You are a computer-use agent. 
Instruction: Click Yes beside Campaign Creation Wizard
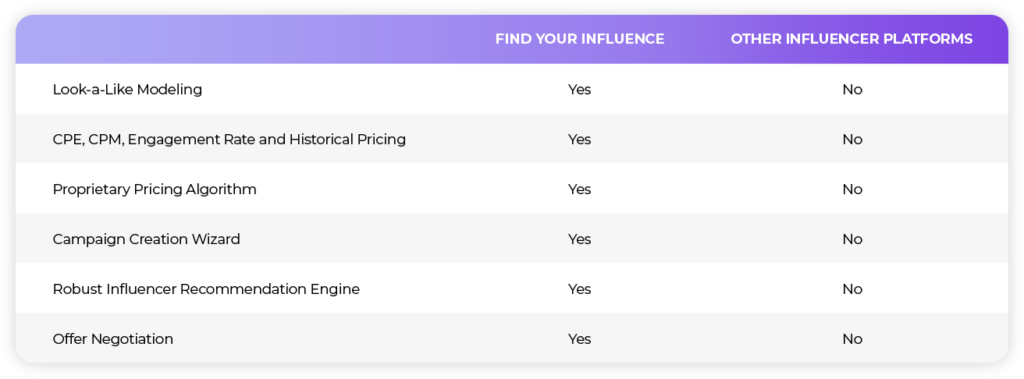(x=579, y=239)
